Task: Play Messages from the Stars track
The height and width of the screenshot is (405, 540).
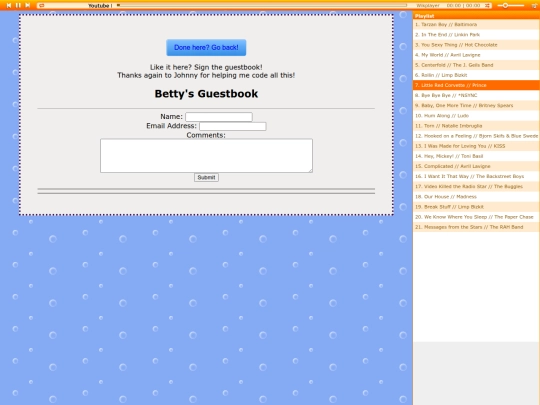Action: click(x=476, y=227)
